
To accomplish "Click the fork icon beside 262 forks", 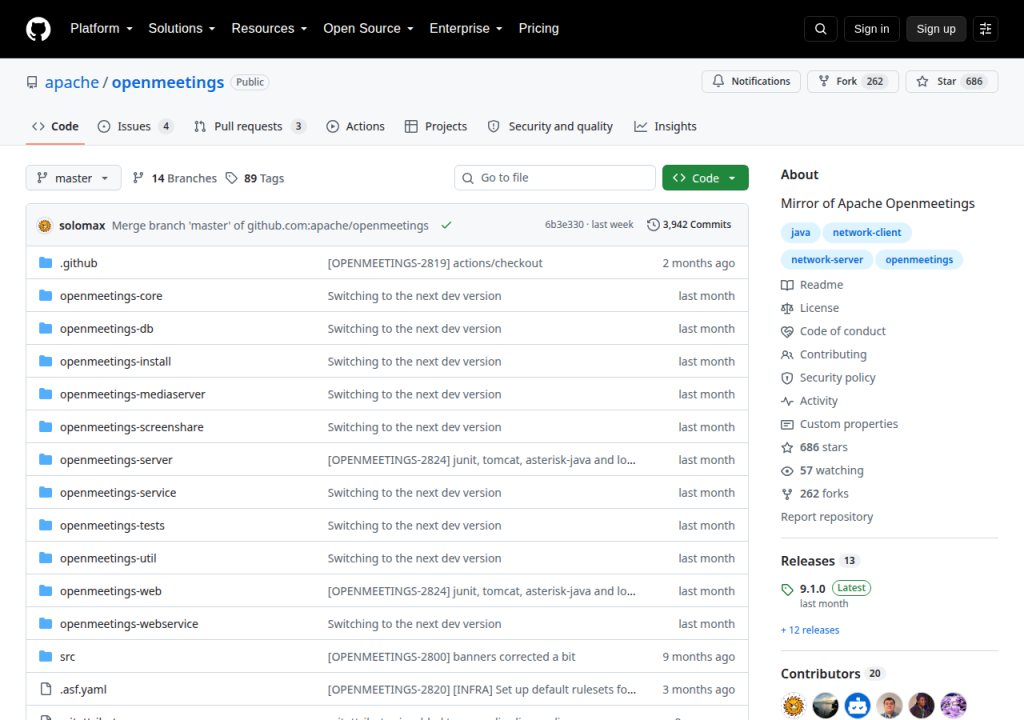I will [787, 494].
